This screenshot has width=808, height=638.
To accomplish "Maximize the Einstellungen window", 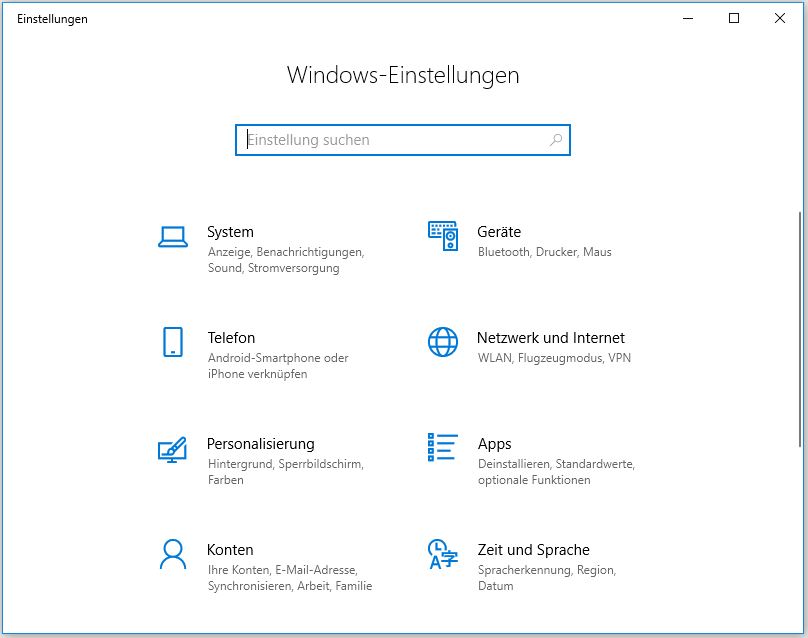I will point(734,18).
